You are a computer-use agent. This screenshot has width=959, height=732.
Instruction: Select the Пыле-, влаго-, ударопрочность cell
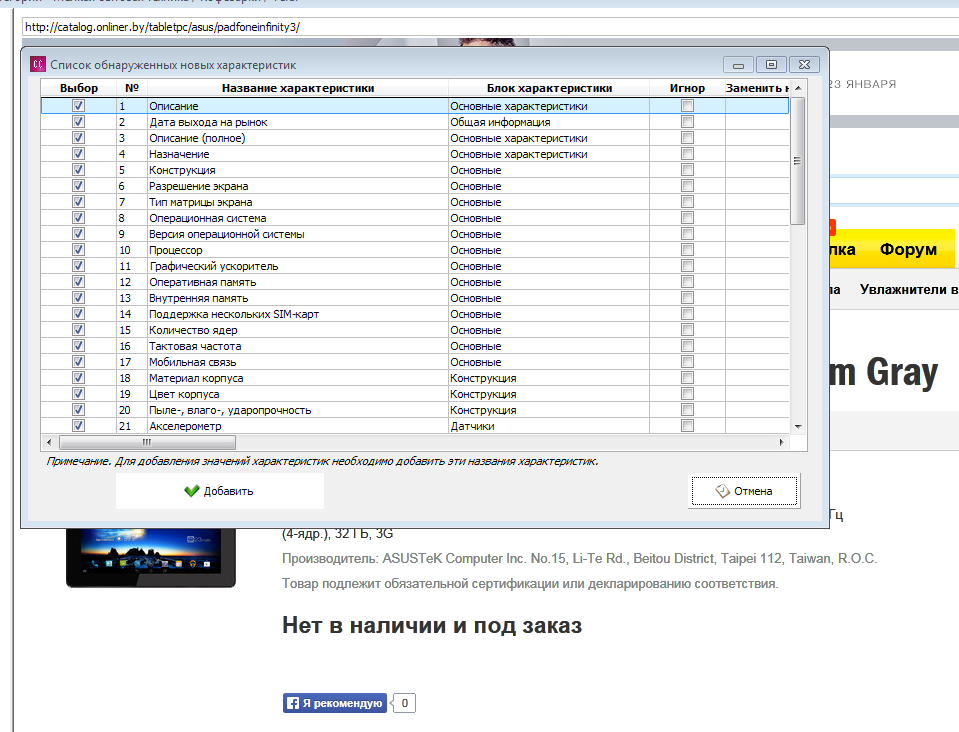(297, 410)
